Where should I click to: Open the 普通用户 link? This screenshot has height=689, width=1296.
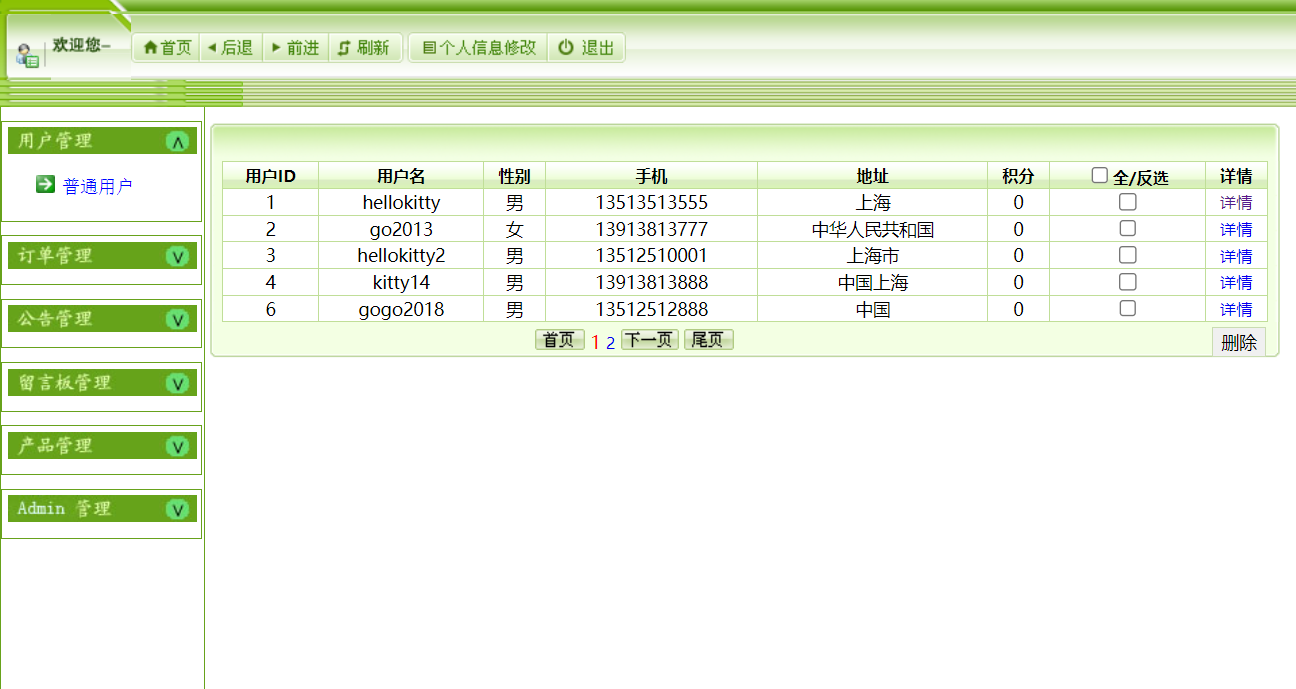pyautogui.click(x=97, y=186)
